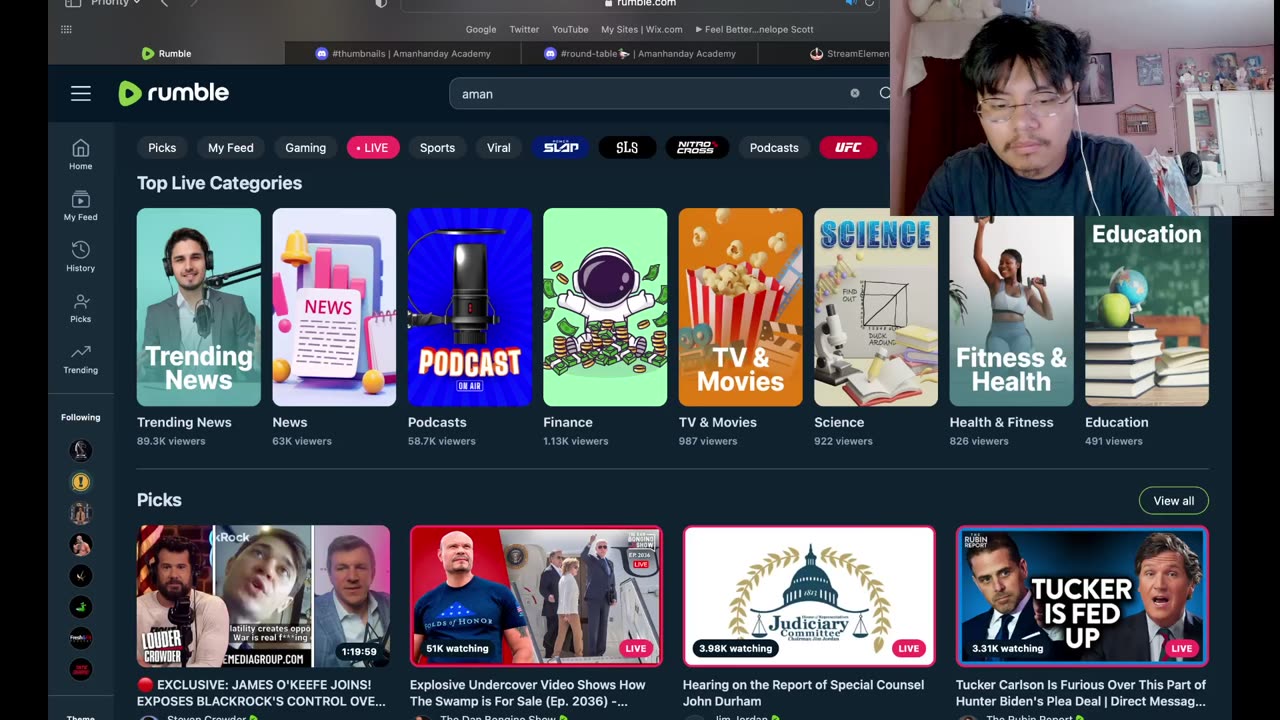Open the first followed channel avatar
Image resolution: width=1280 pixels, height=720 pixels.
[x=81, y=450]
